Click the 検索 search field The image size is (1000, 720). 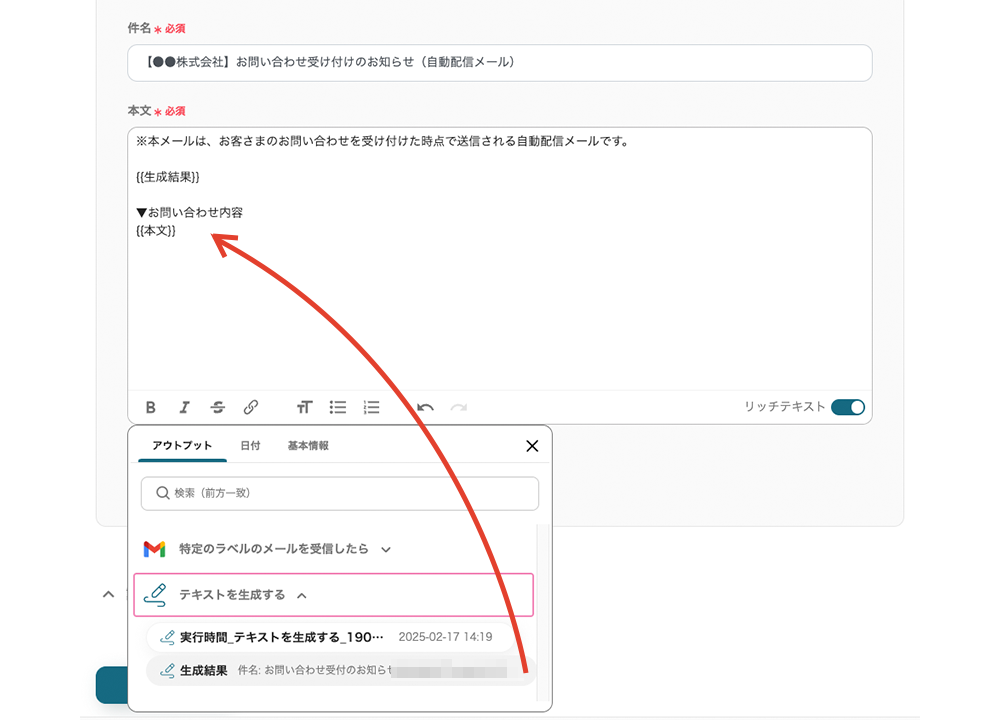[x=340, y=493]
